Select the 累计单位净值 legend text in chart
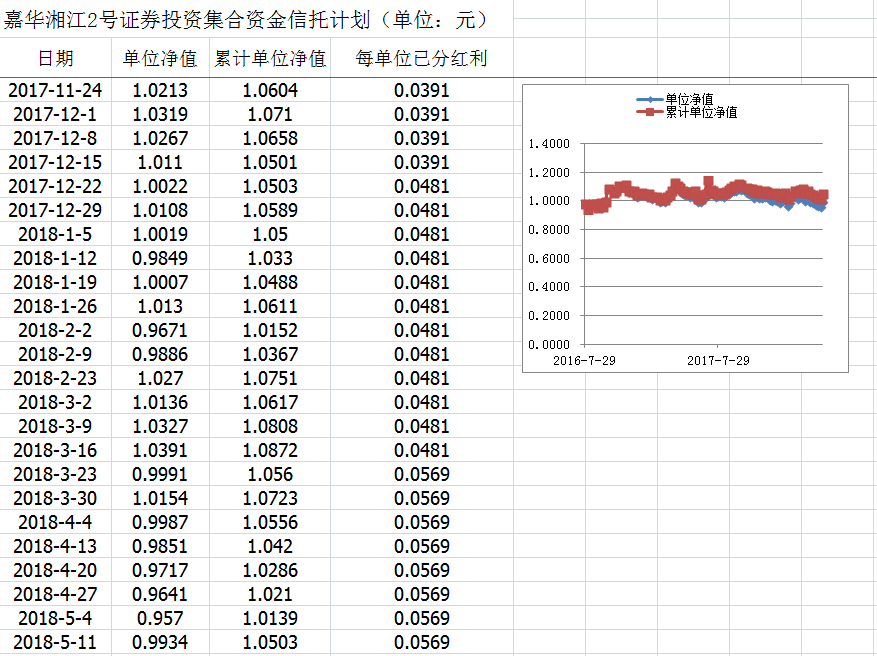 pos(701,113)
